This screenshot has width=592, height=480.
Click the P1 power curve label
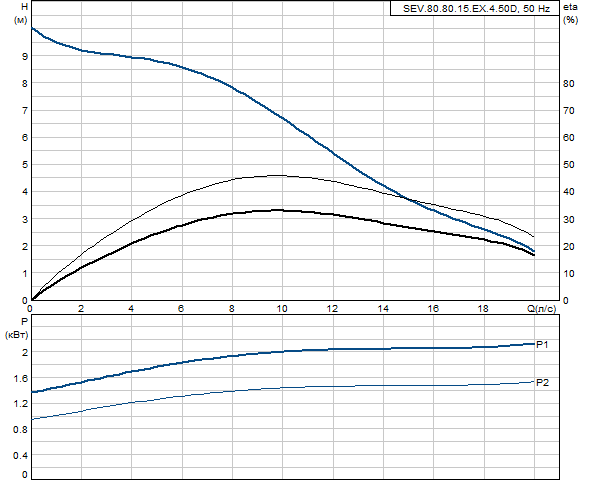pyautogui.click(x=542, y=344)
